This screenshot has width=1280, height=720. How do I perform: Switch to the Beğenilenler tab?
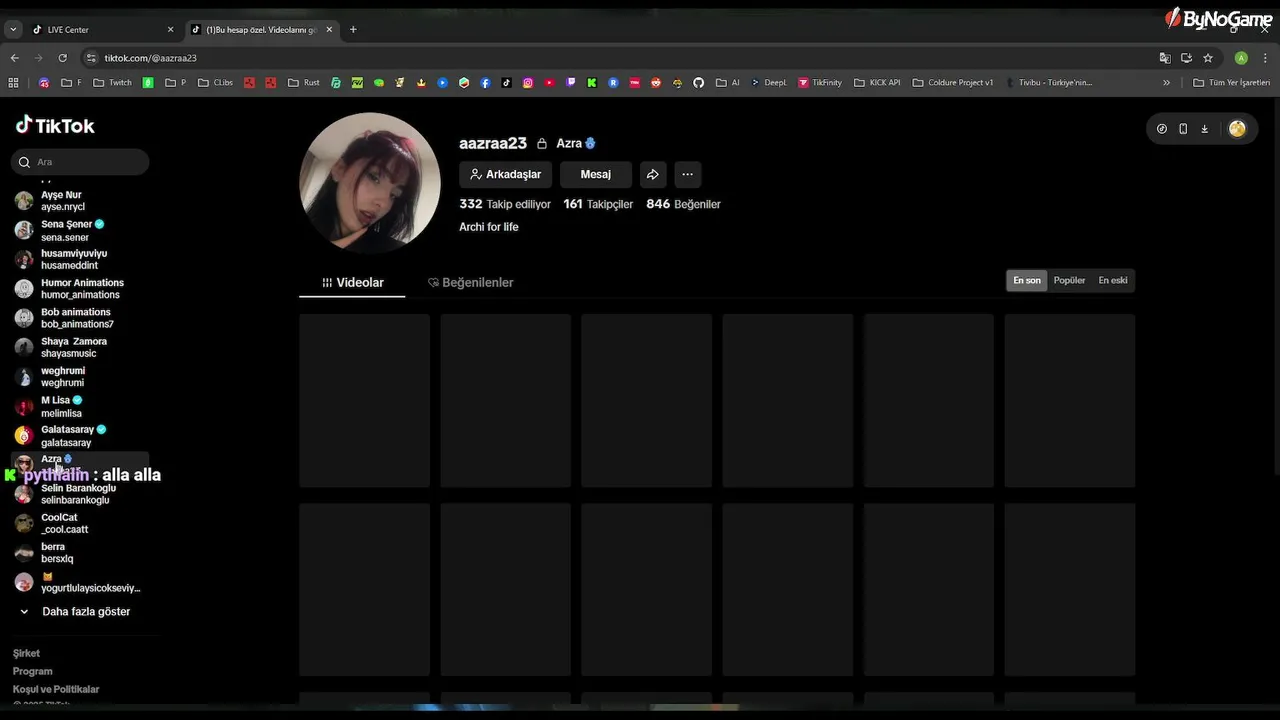pos(470,282)
